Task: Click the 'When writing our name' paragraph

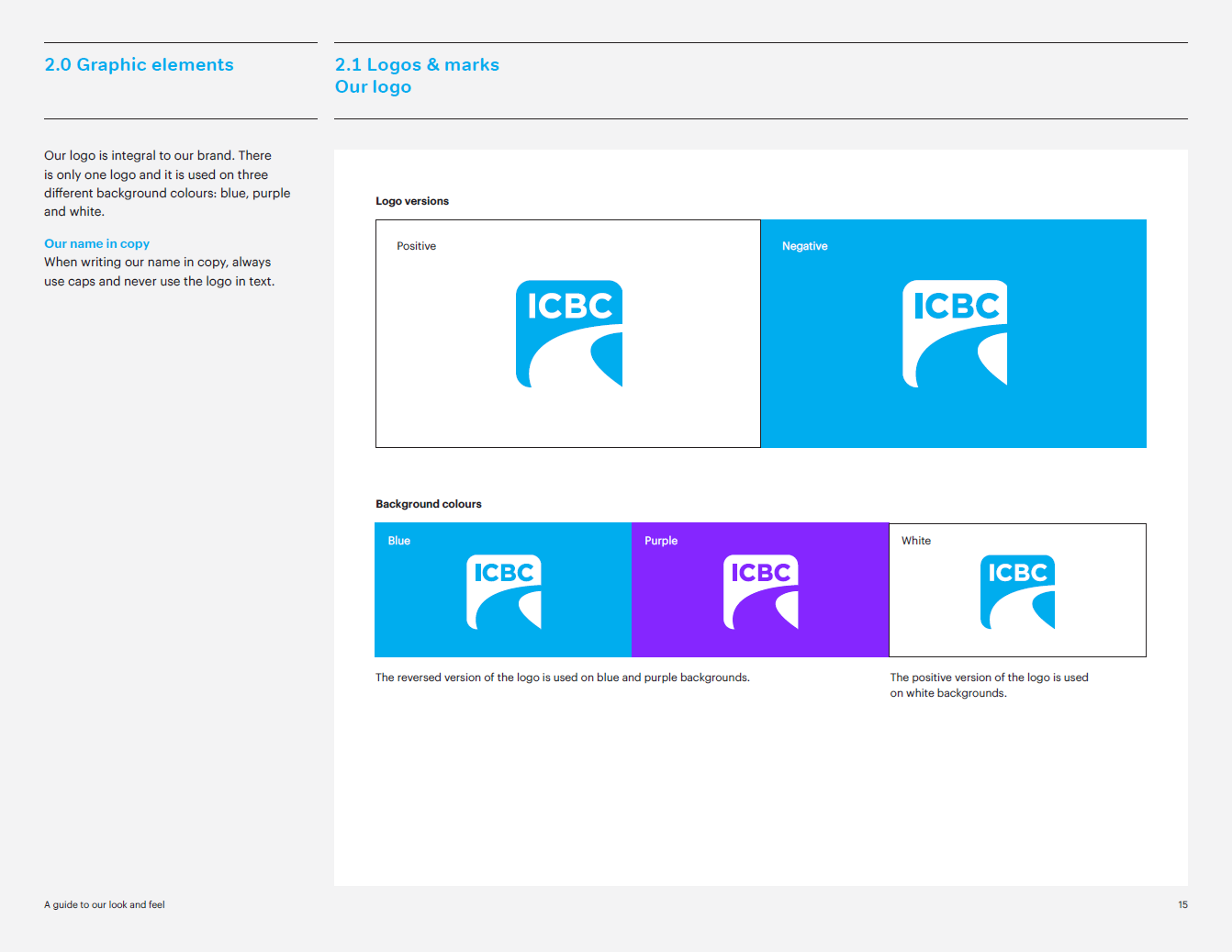Action: (x=160, y=272)
